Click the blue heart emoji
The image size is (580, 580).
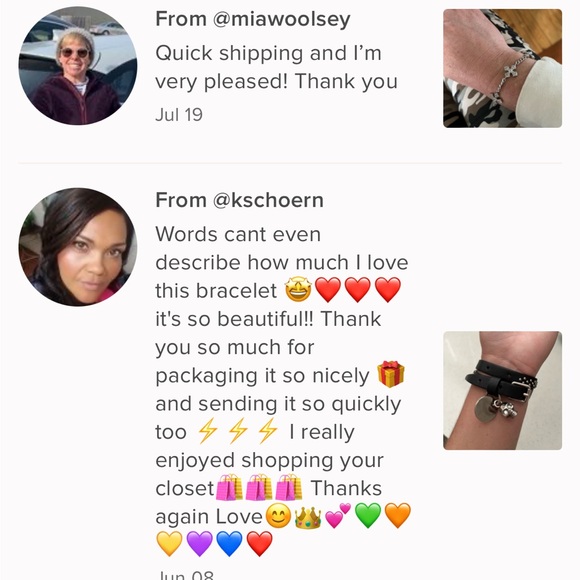point(229,544)
